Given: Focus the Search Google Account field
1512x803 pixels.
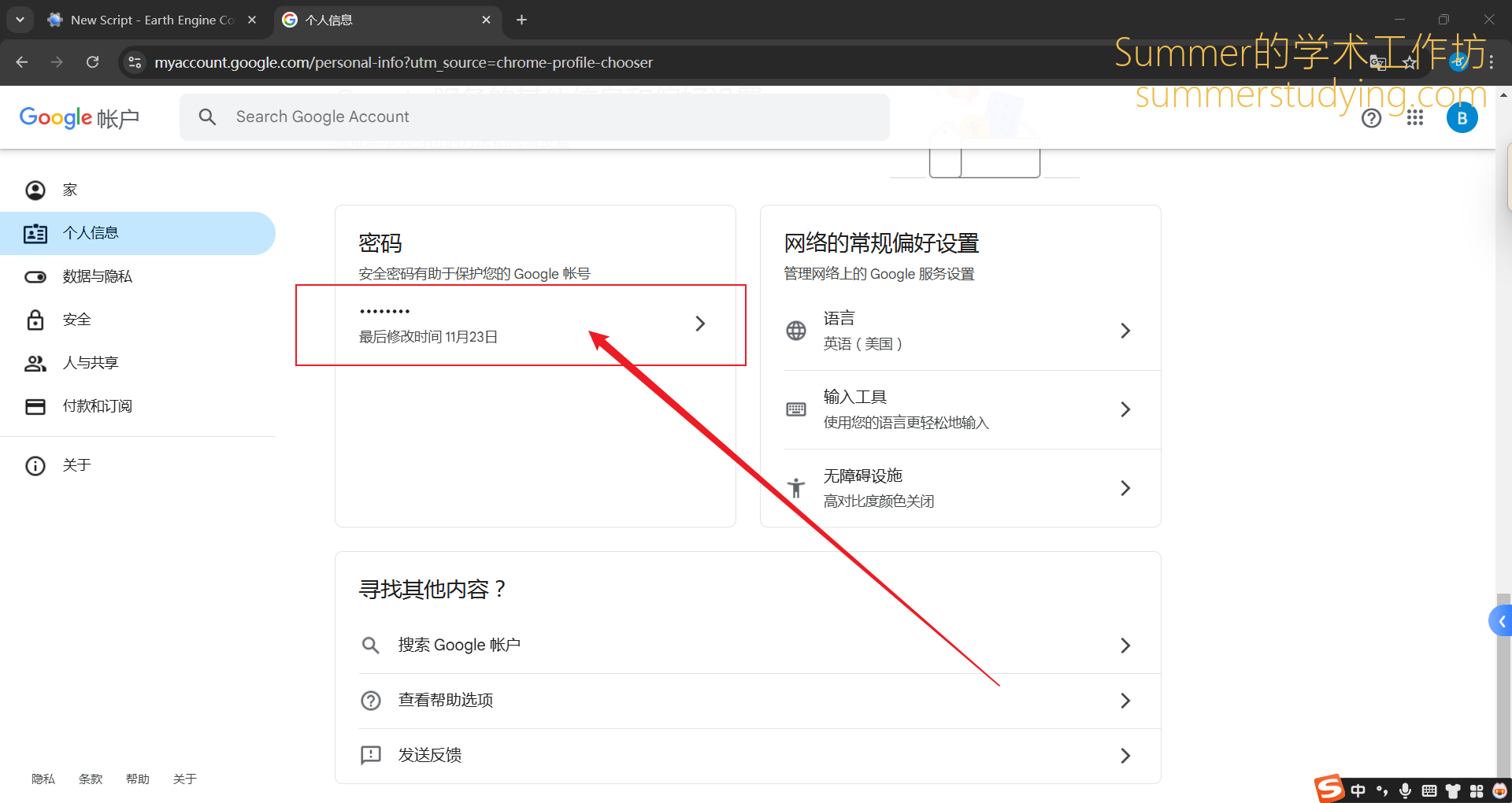Looking at the screenshot, I should coord(535,117).
